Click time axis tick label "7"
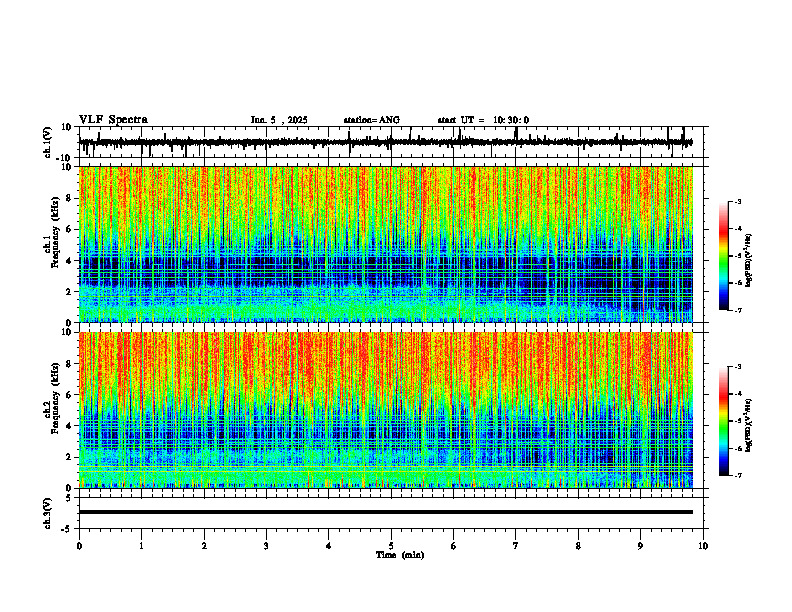 click(516, 546)
